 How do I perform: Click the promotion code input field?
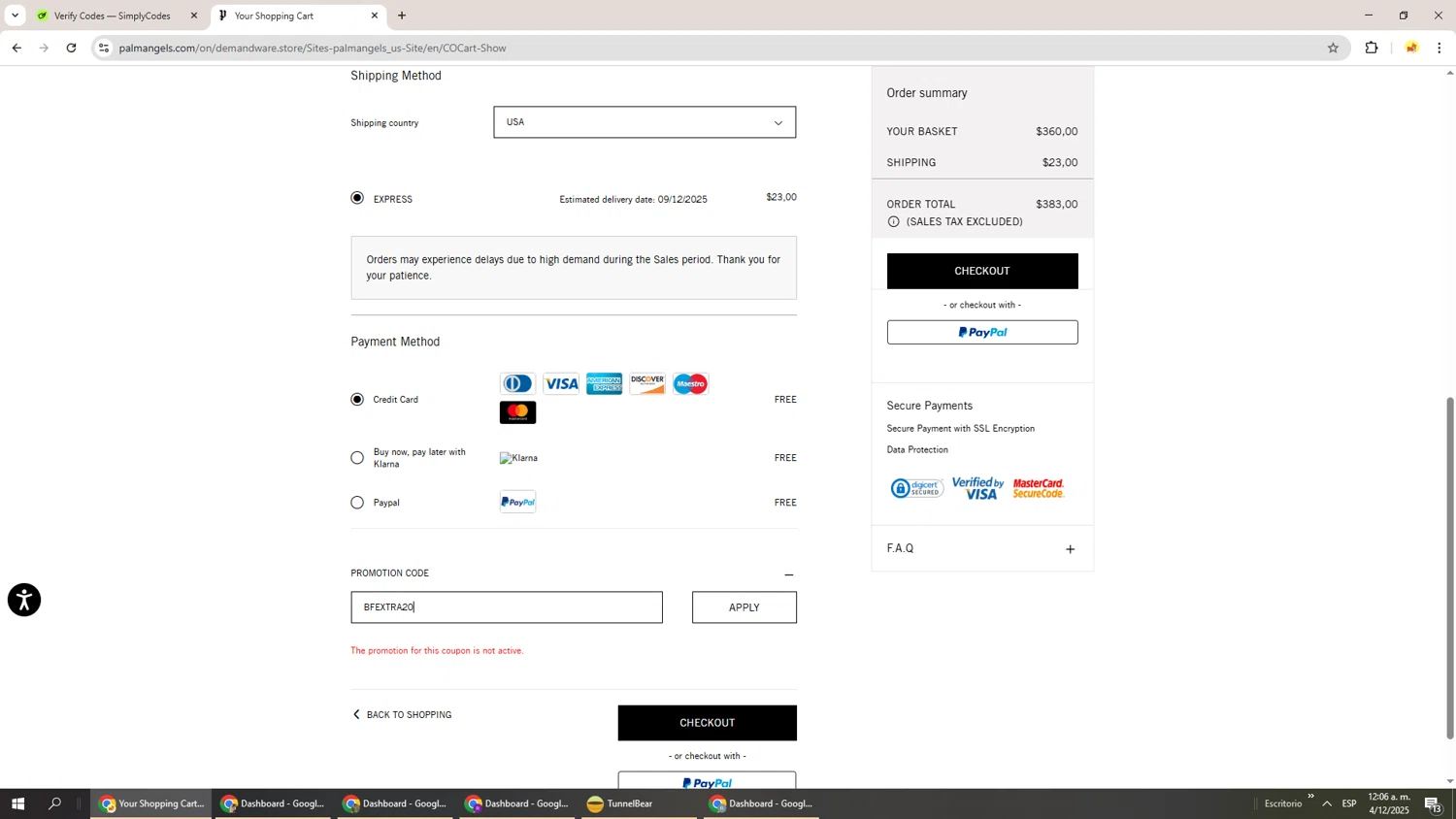[x=507, y=607]
